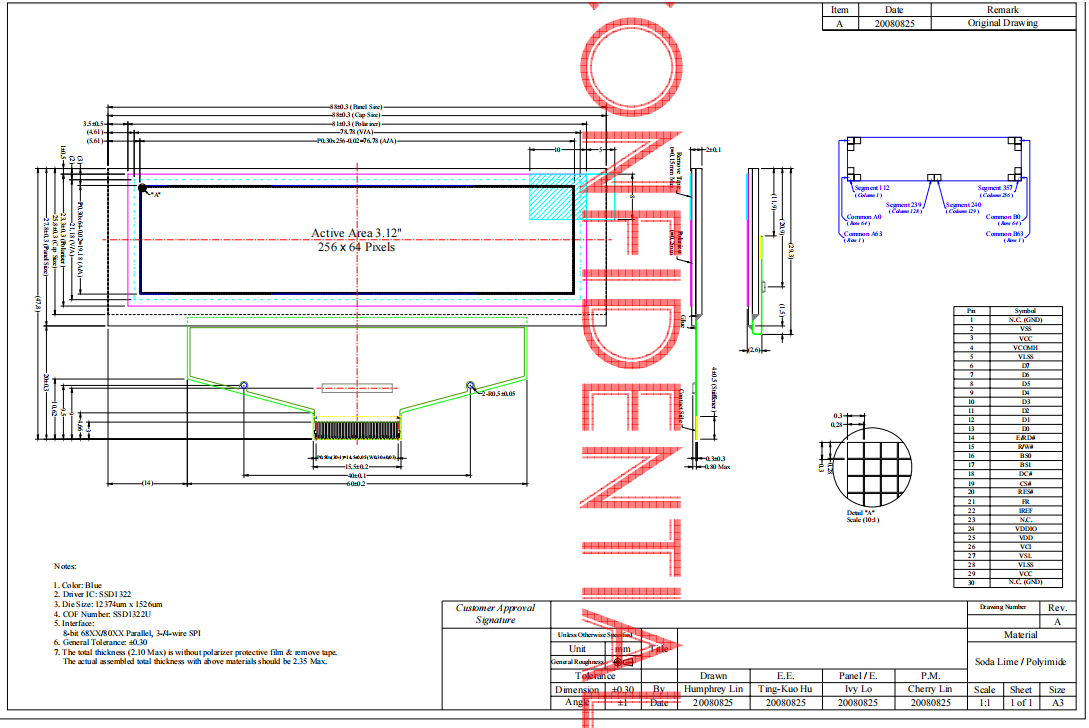Click the Customer Approval Signature box
This screenshot has height=728, width=1089.
point(495,614)
